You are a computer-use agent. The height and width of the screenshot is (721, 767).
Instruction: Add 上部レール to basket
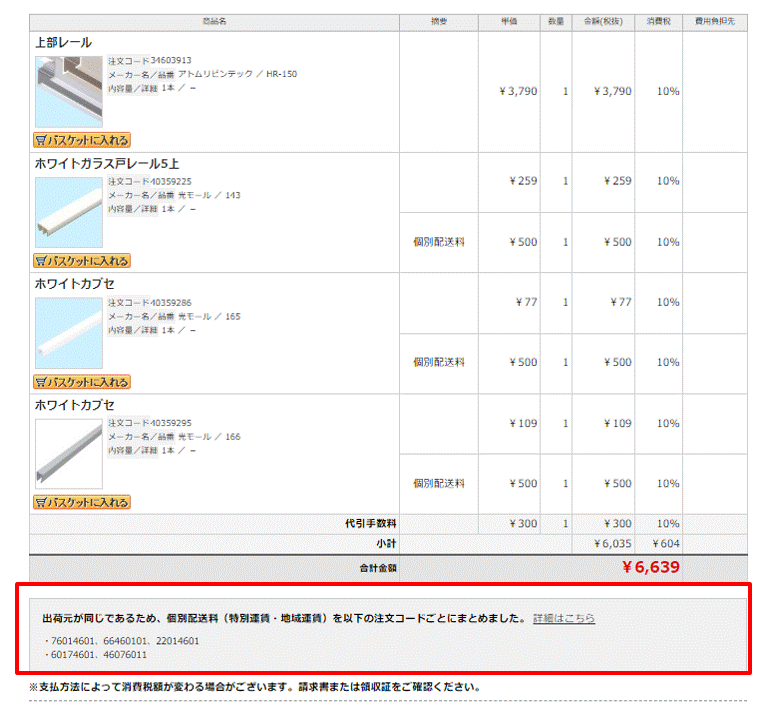[82, 140]
